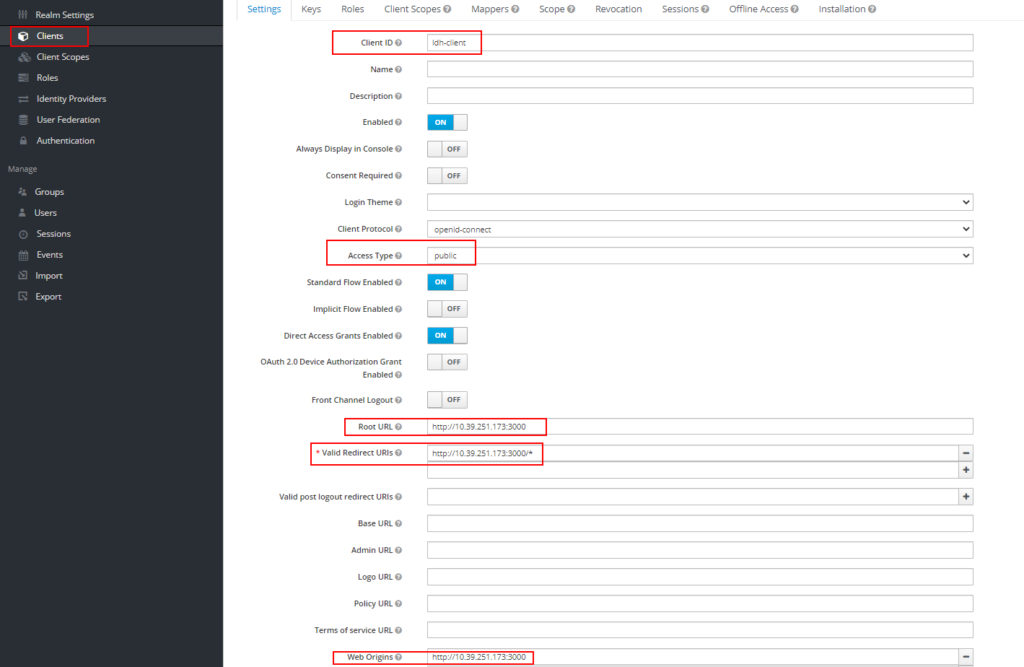
Task: Select Users under Manage
Action: pyautogui.click(x=46, y=212)
